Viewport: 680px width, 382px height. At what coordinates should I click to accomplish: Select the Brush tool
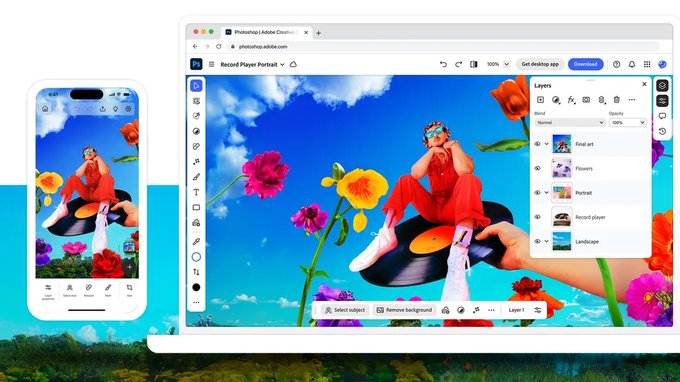click(x=196, y=177)
